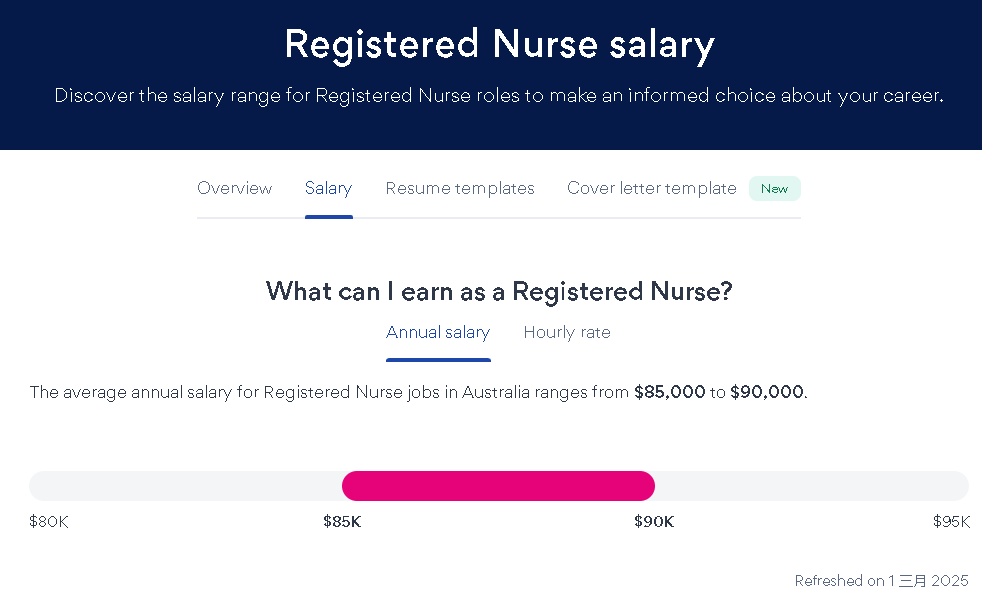This screenshot has width=982, height=595.
Task: Click the 'Discover the salary range' subtitle
Action: click(x=499, y=96)
